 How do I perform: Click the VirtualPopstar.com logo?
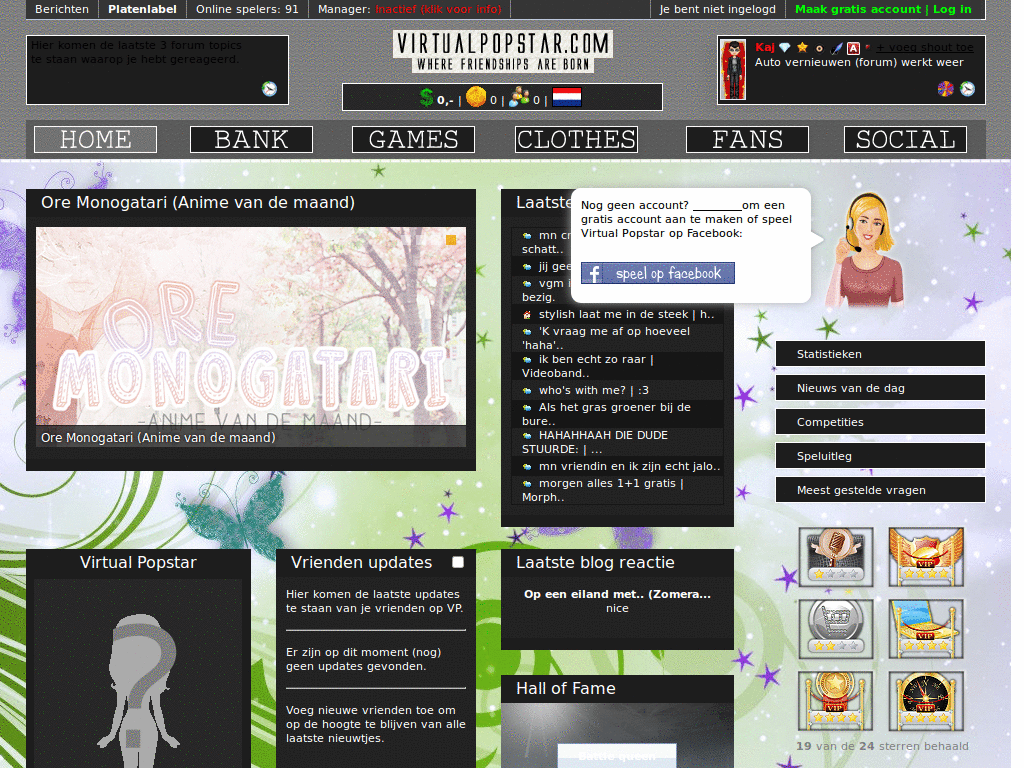tap(502, 51)
